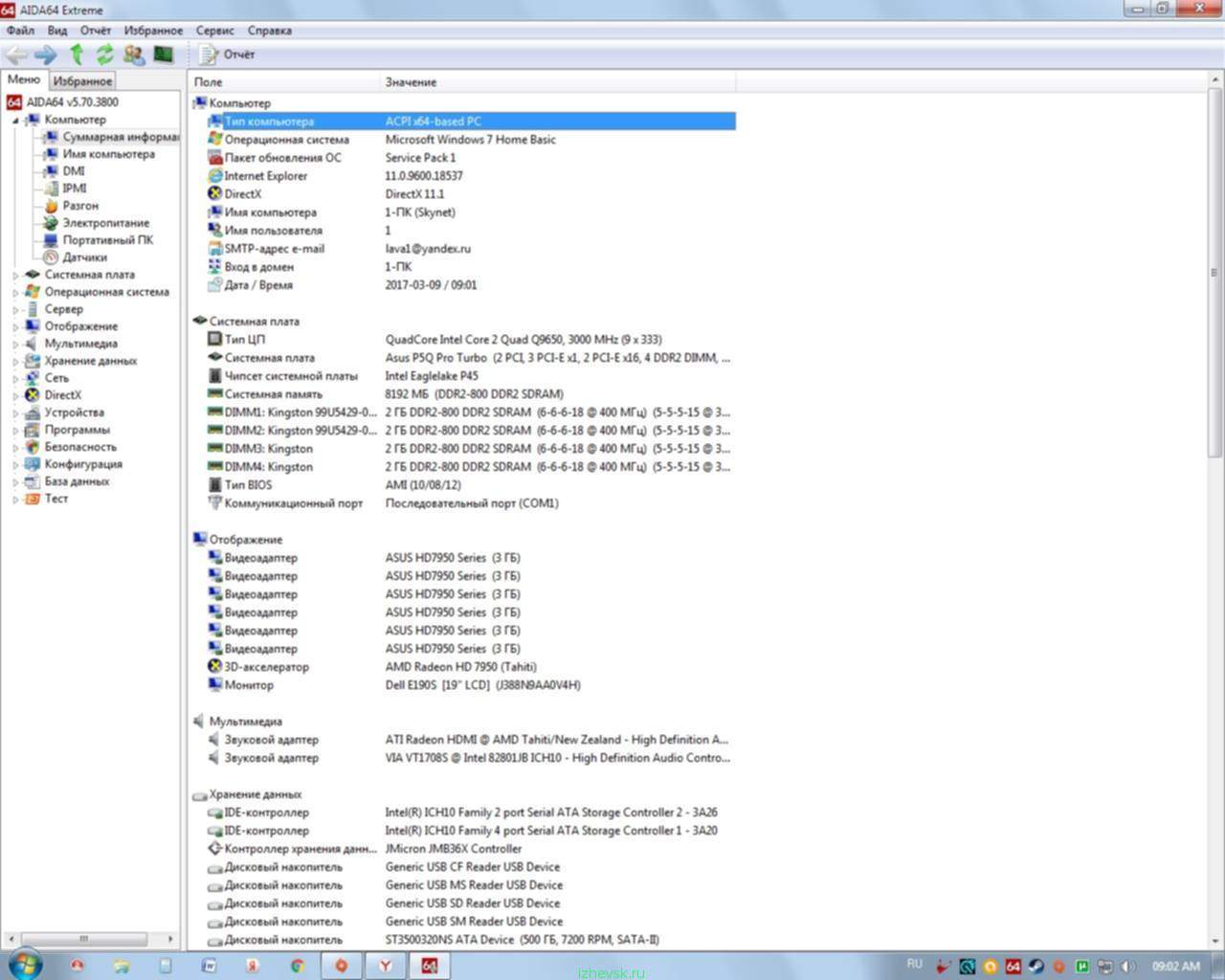The image size is (1225, 980).
Task: Select the Тип BIOS row
Action: tap(471, 485)
